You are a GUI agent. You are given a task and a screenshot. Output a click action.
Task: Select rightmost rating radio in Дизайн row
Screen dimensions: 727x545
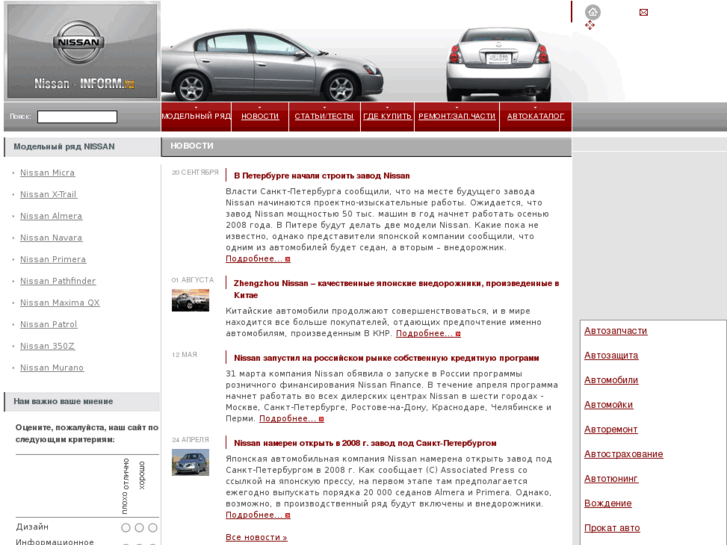click(153, 528)
